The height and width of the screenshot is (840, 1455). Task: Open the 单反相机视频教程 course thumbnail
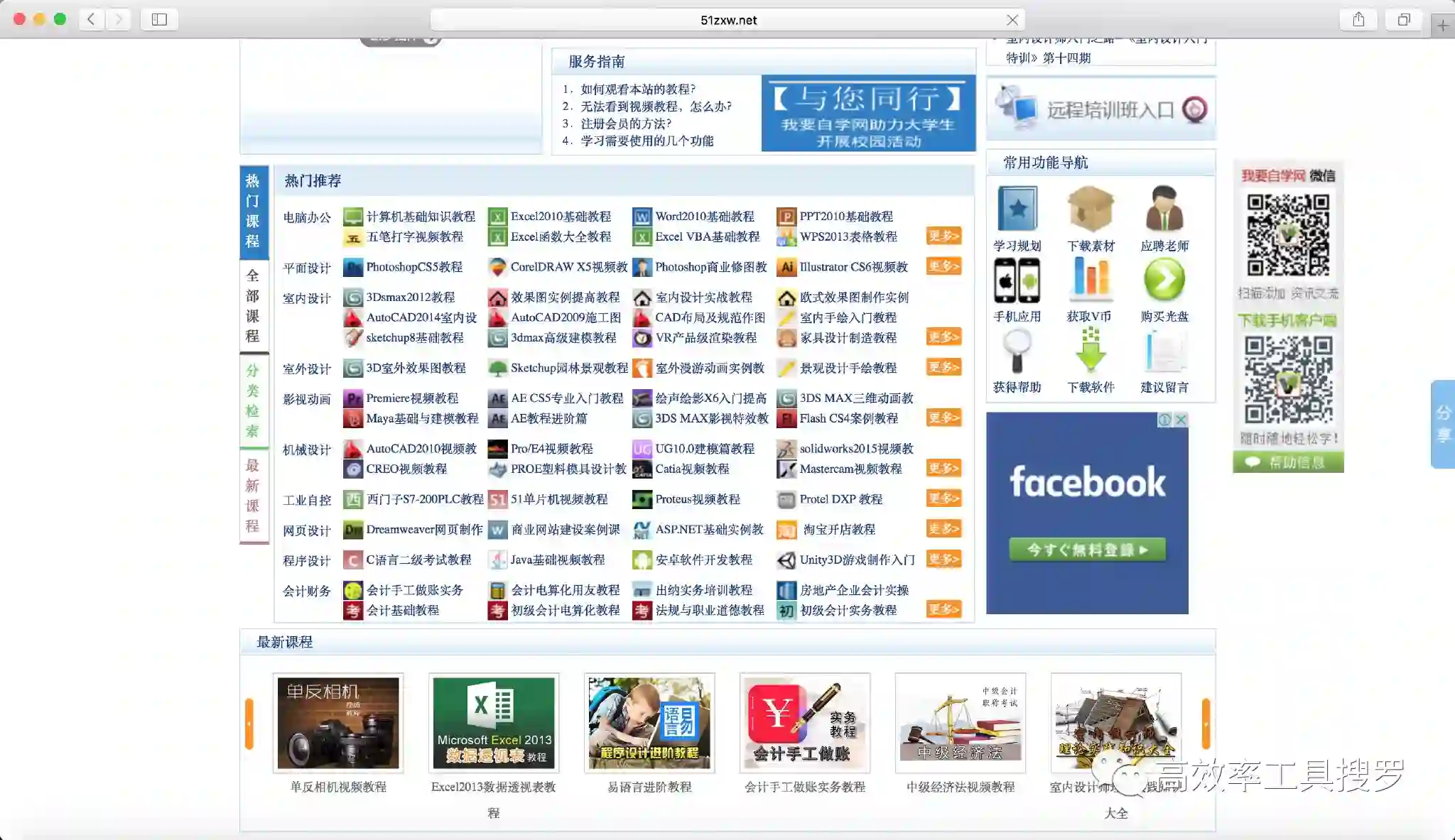[x=338, y=724]
